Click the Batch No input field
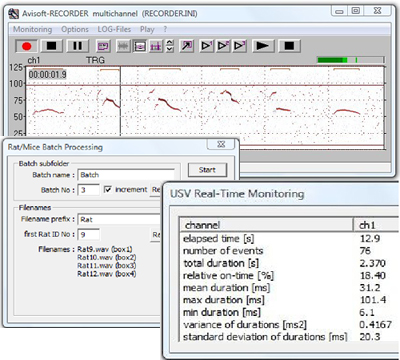The image size is (400, 360). coord(89,190)
